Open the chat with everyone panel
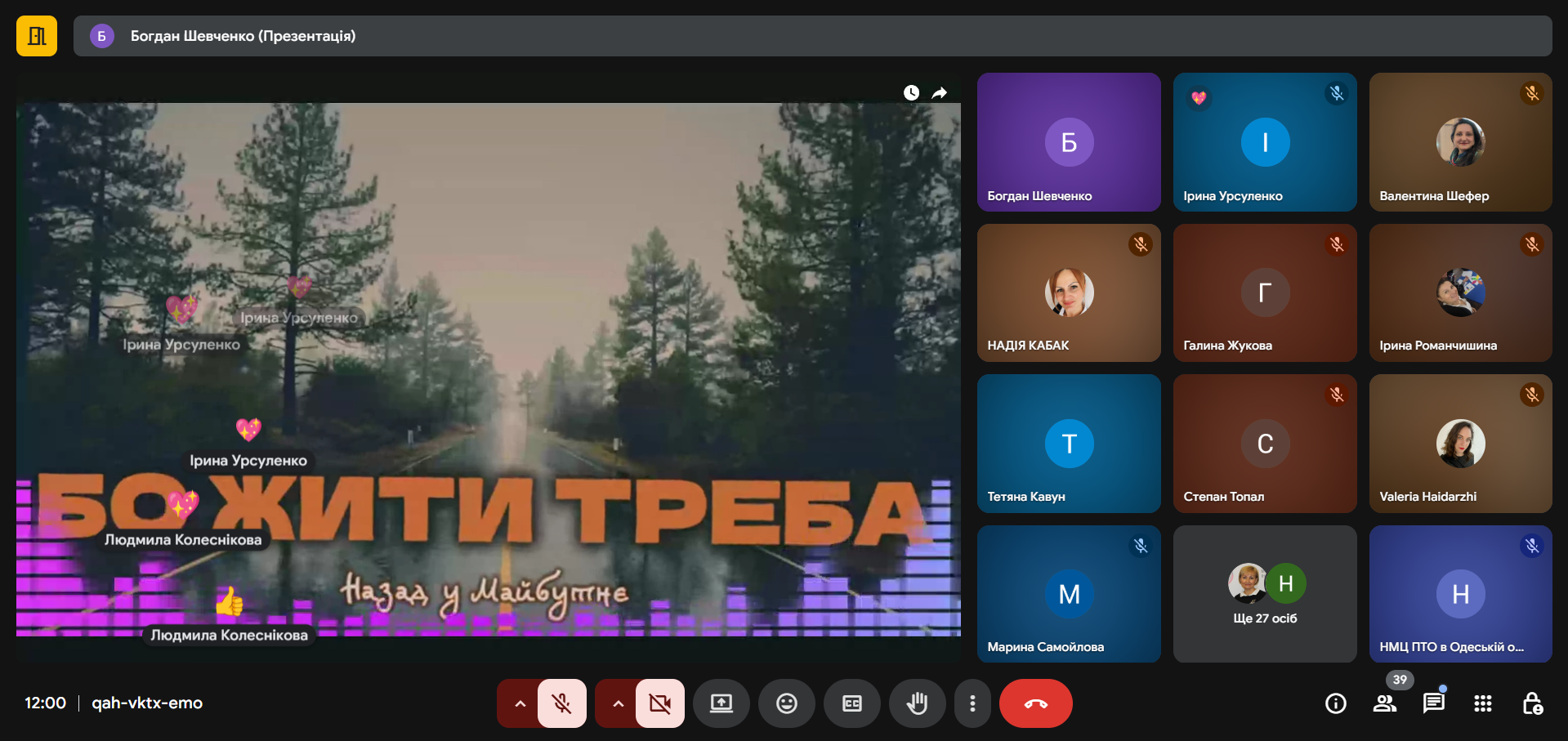The height and width of the screenshot is (741, 1568). coord(1433,703)
